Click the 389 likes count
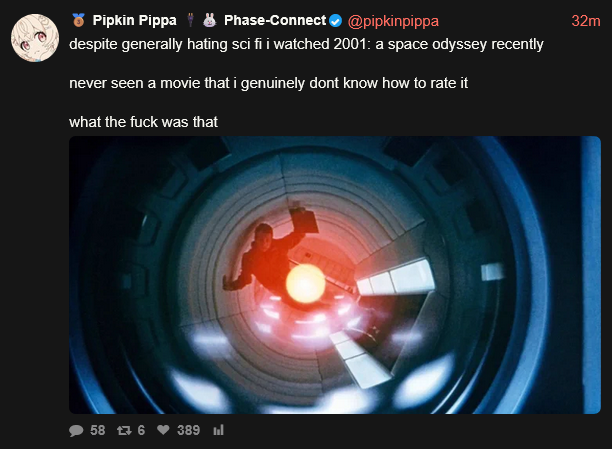 pyautogui.click(x=189, y=430)
